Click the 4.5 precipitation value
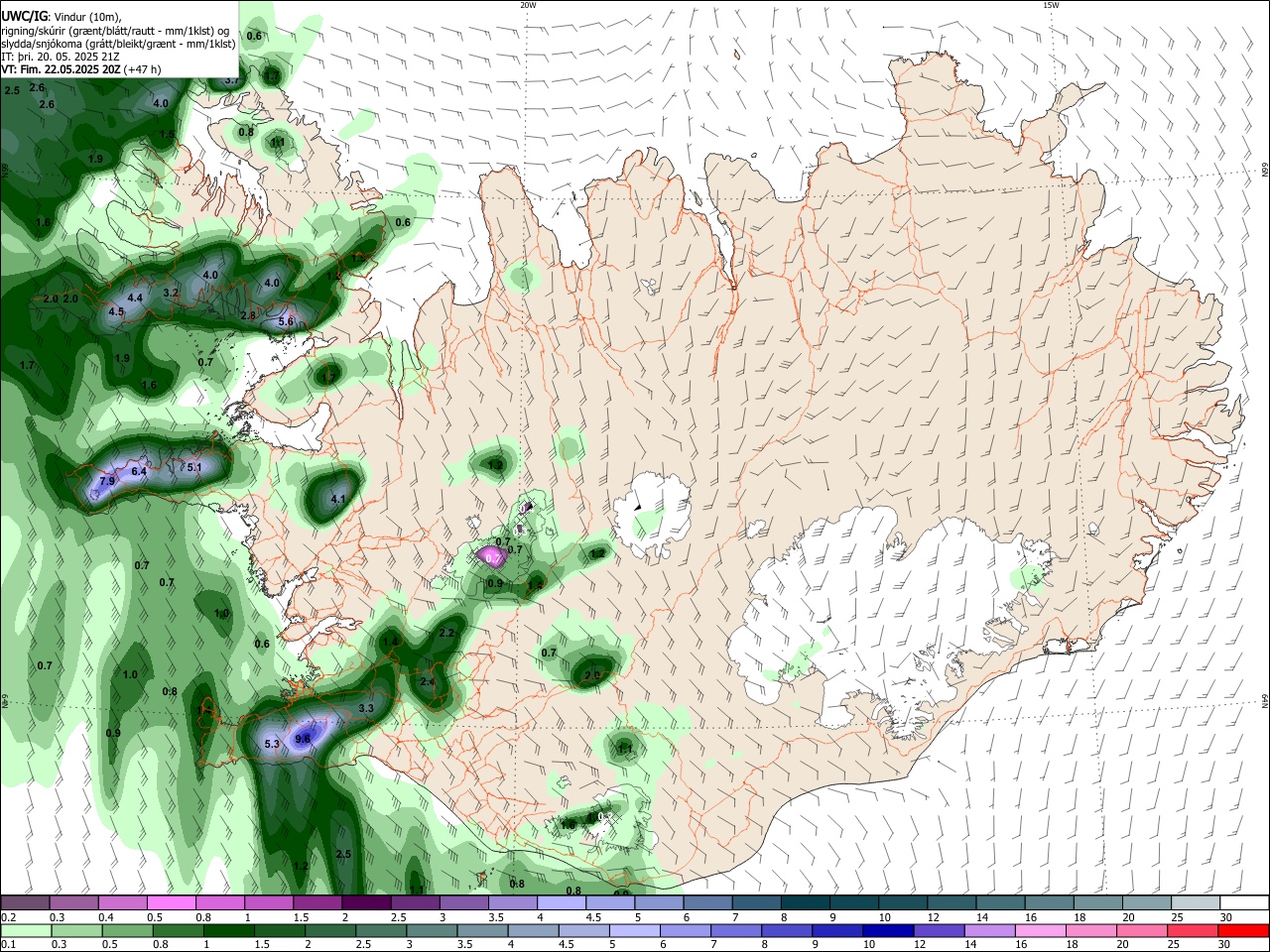1270x952 pixels. tap(116, 311)
